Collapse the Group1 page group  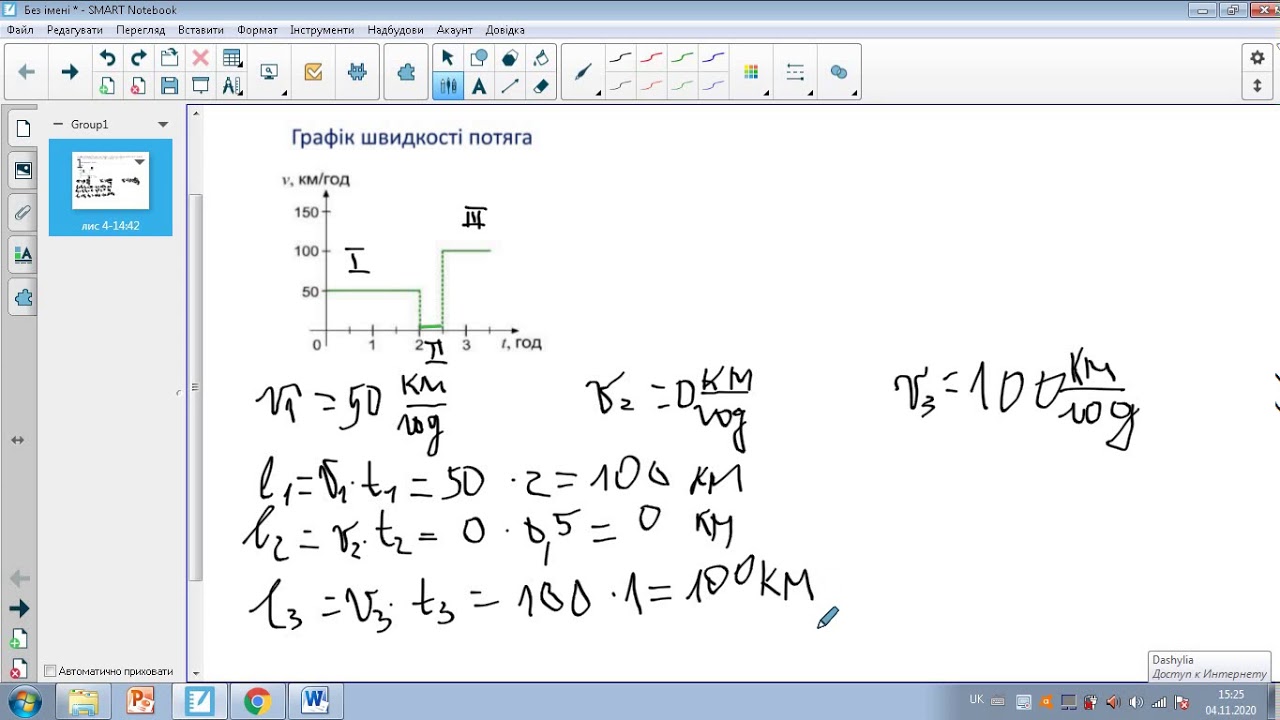click(x=58, y=124)
